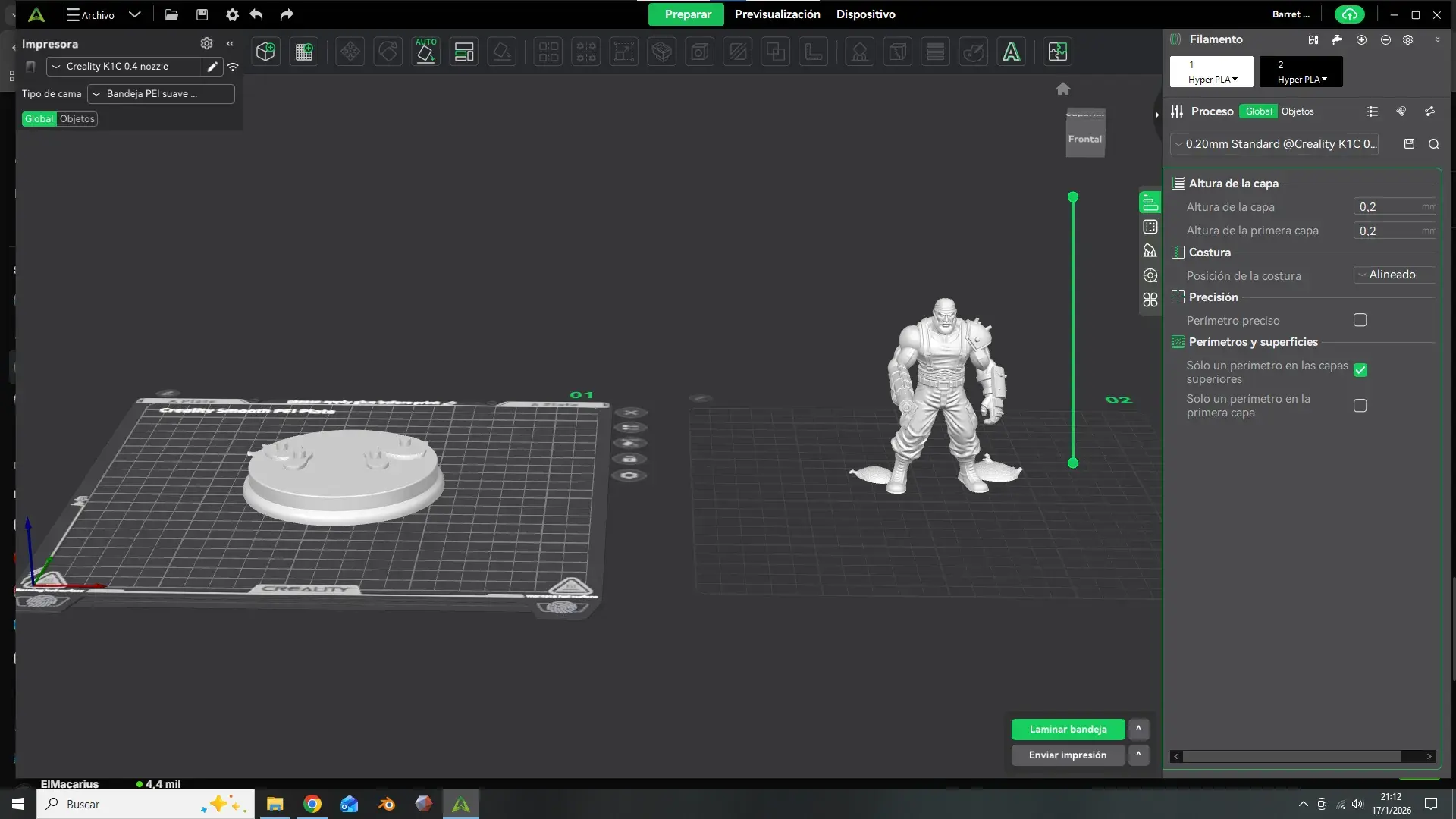
Task: Open the assembly puzzle view icon
Action: (x=1057, y=52)
